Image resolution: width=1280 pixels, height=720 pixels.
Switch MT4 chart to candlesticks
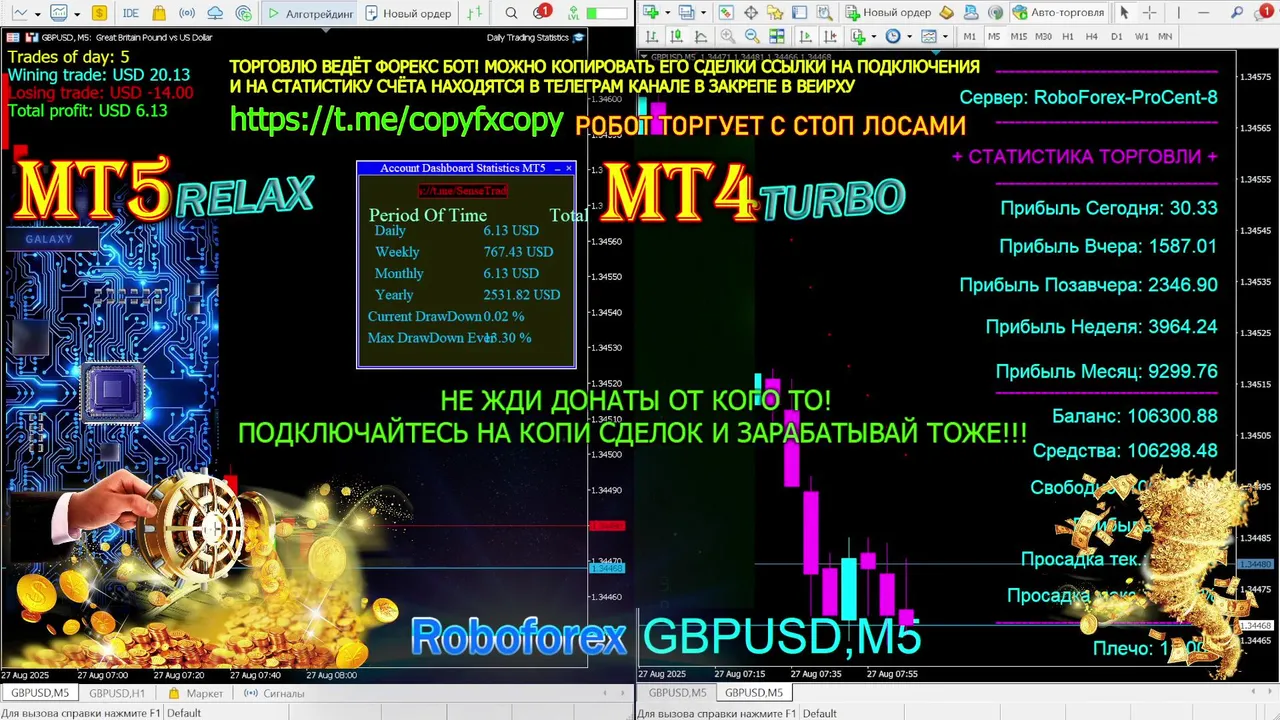point(675,36)
